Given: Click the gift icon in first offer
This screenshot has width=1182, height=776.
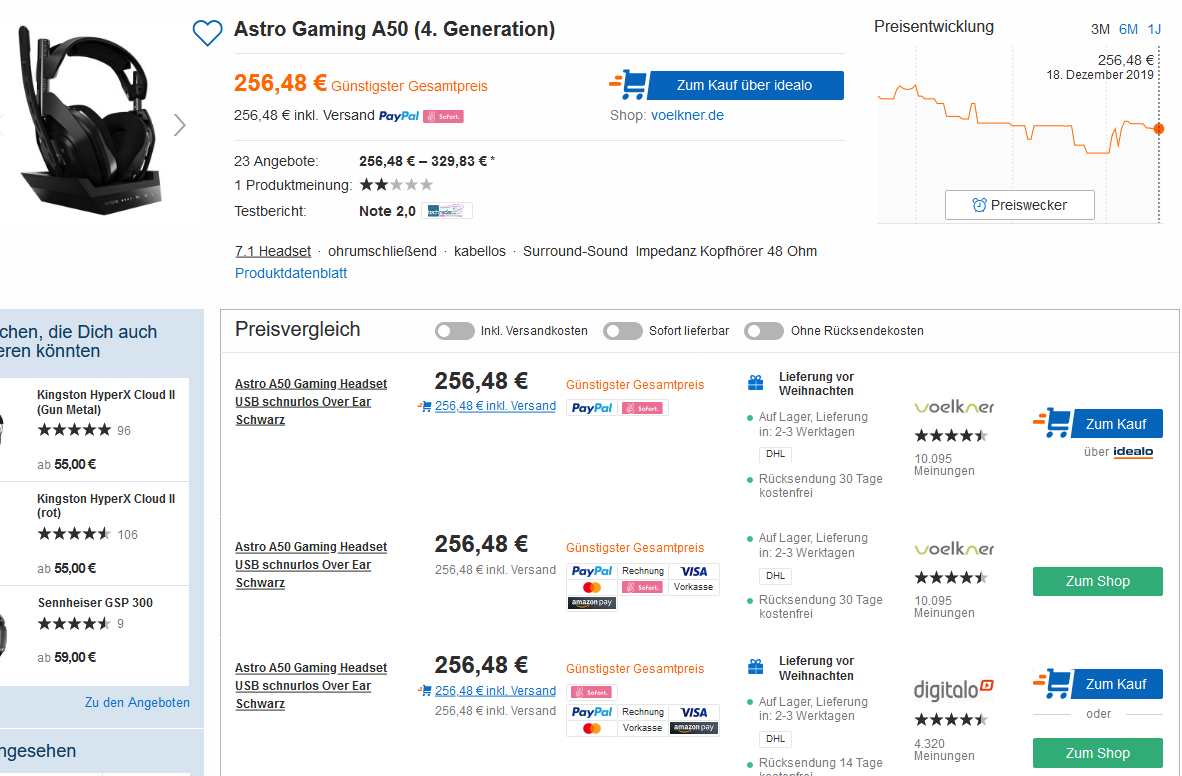Looking at the screenshot, I should point(756,383).
